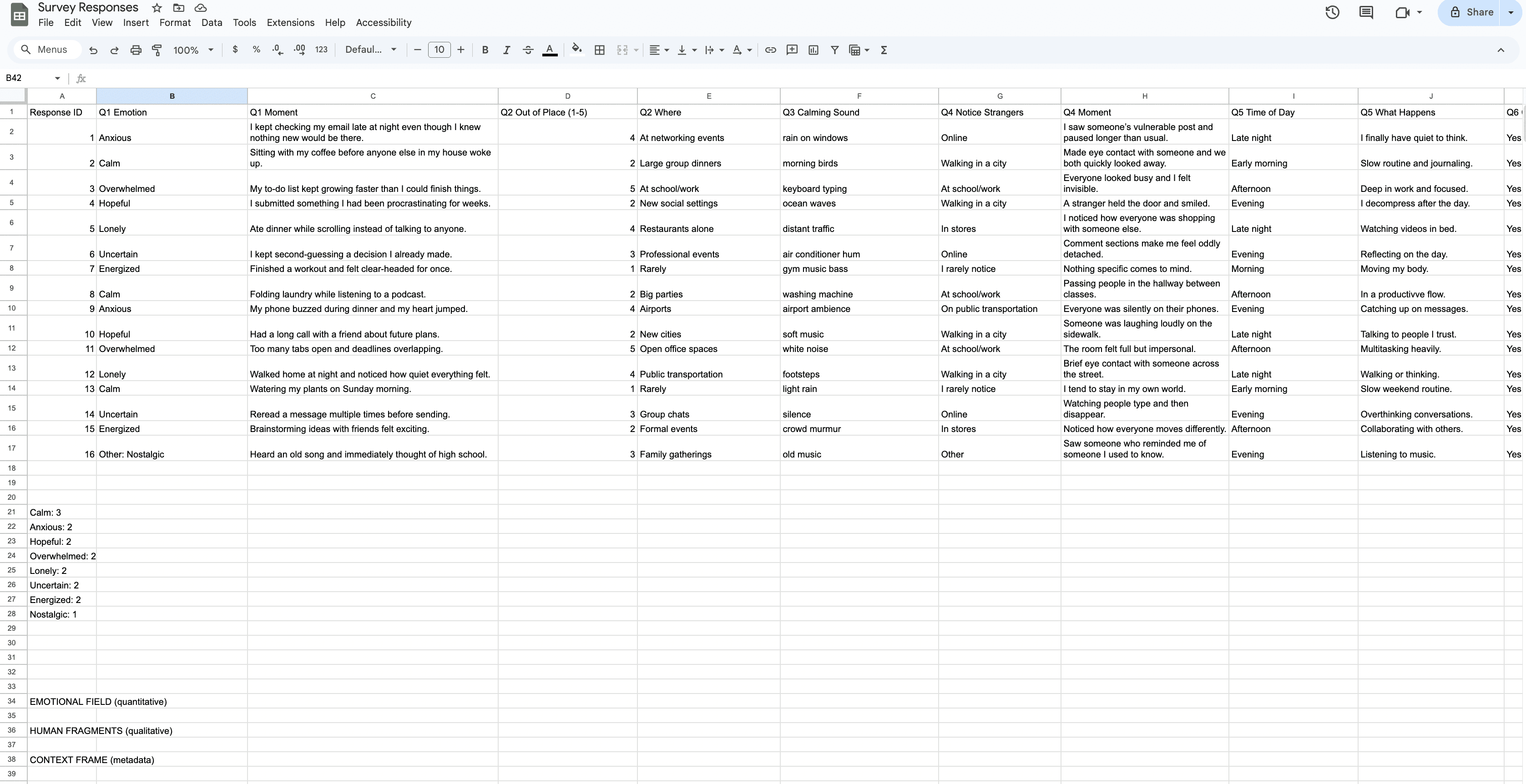Screen dimensions: 1526x784
Task: Toggle bold formatting
Action: coord(485,50)
